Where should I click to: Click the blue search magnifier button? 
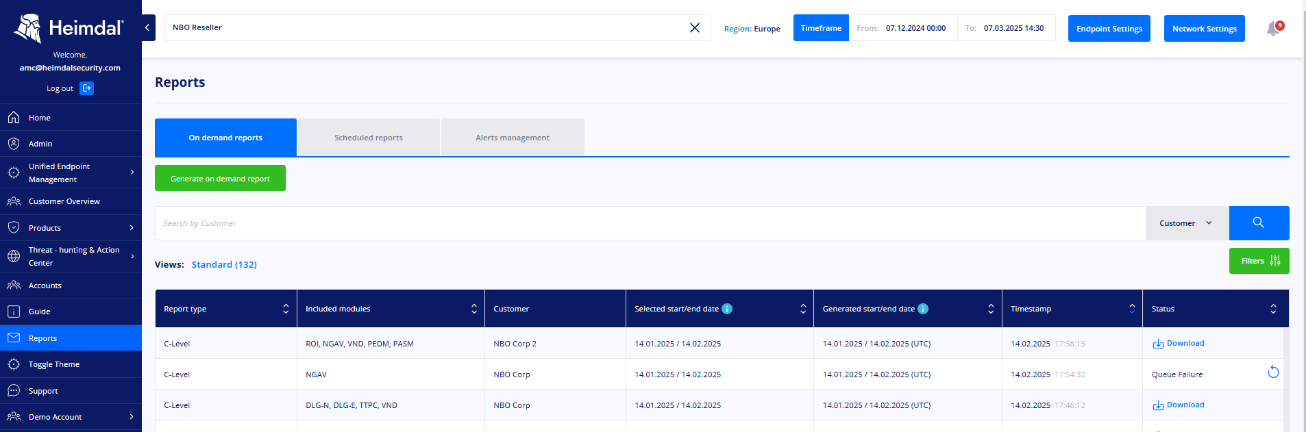point(1259,223)
